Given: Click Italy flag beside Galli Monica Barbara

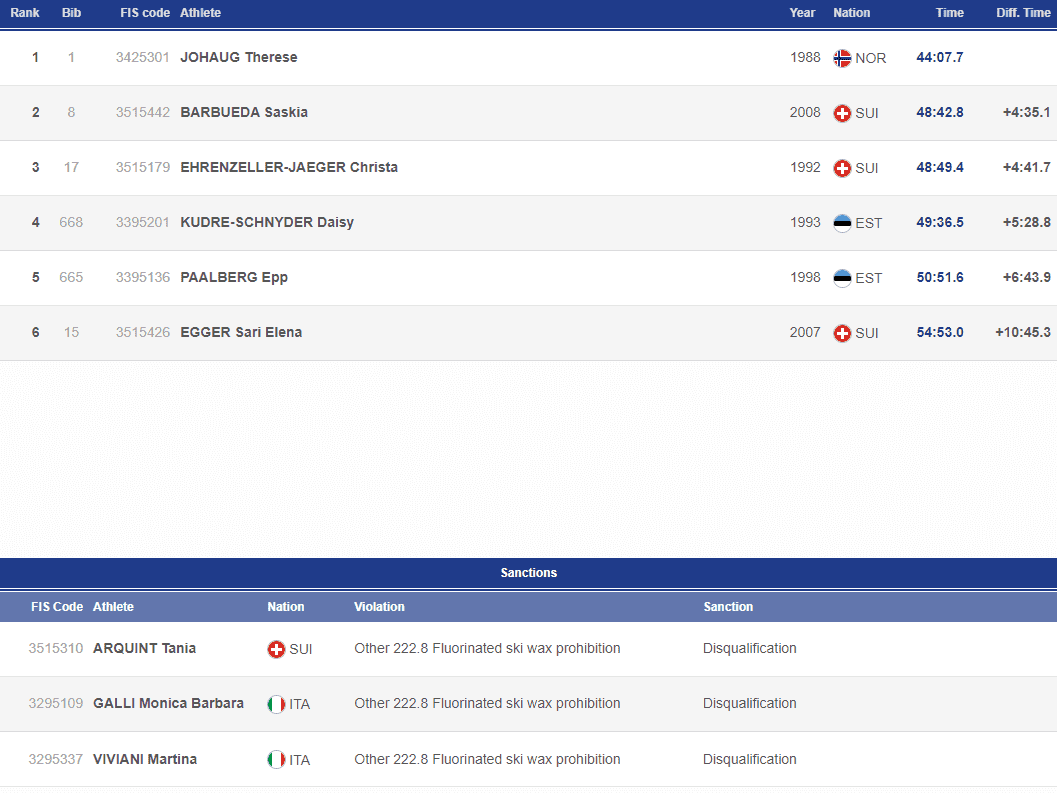Looking at the screenshot, I should (x=276, y=705).
